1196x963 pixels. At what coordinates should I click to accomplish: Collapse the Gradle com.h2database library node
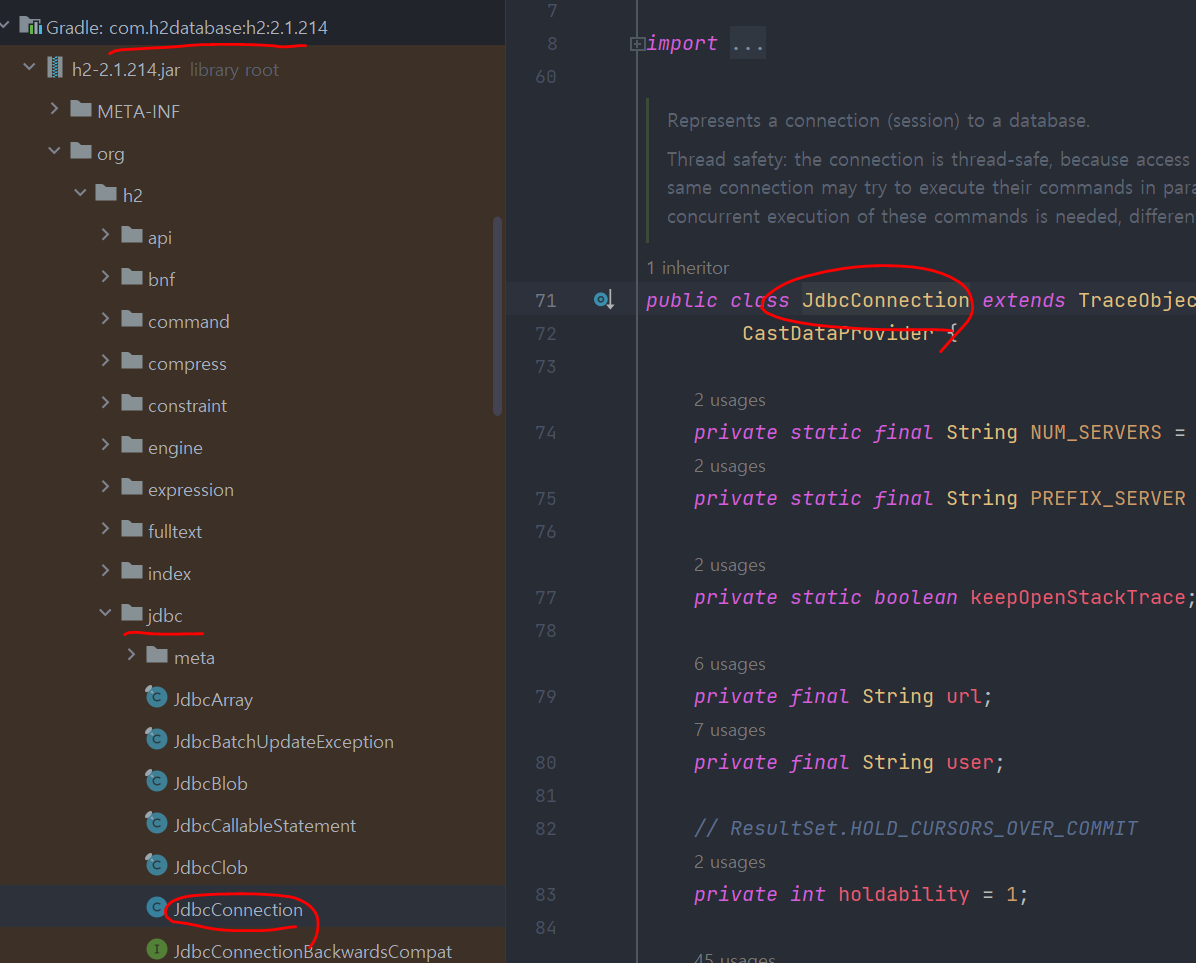5,26
